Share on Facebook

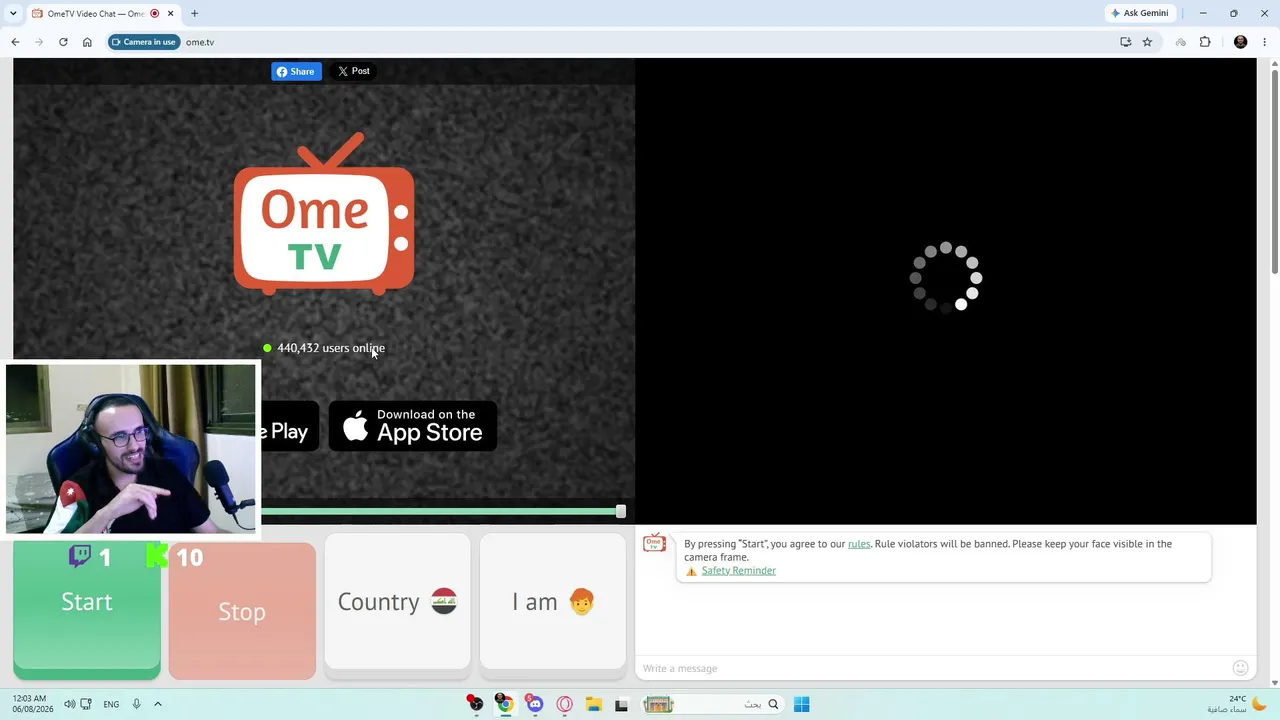[x=296, y=71]
